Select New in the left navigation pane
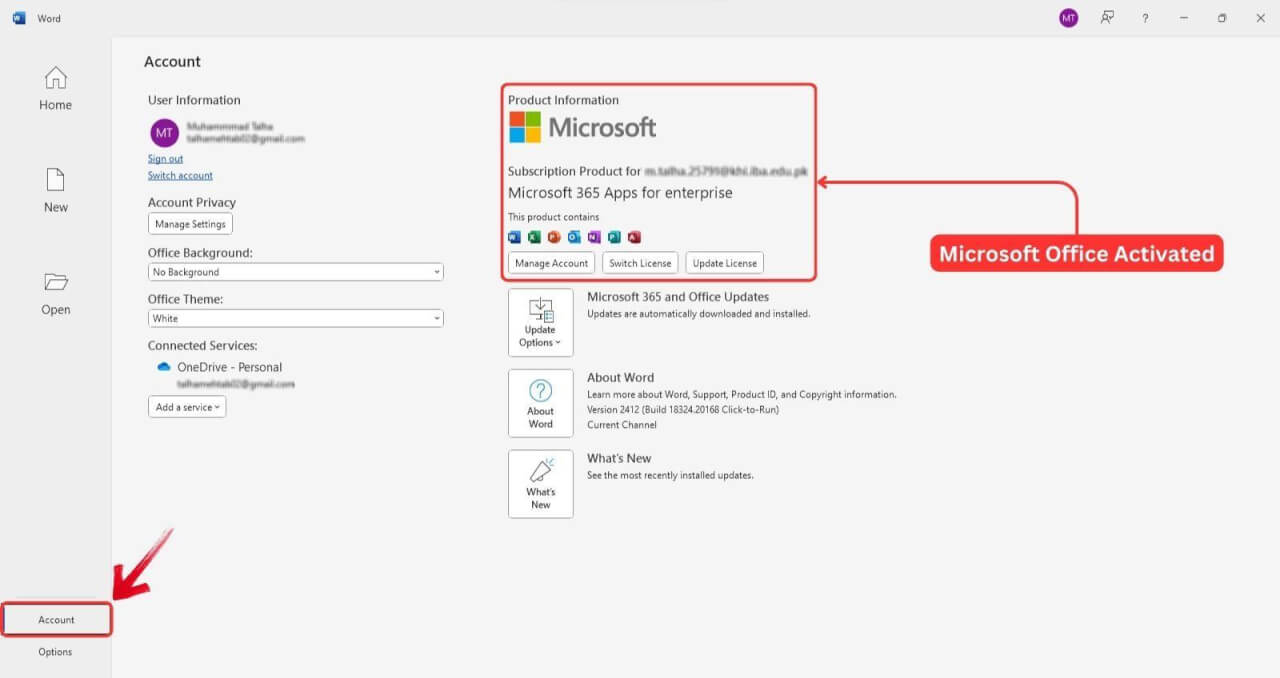 coord(55,190)
